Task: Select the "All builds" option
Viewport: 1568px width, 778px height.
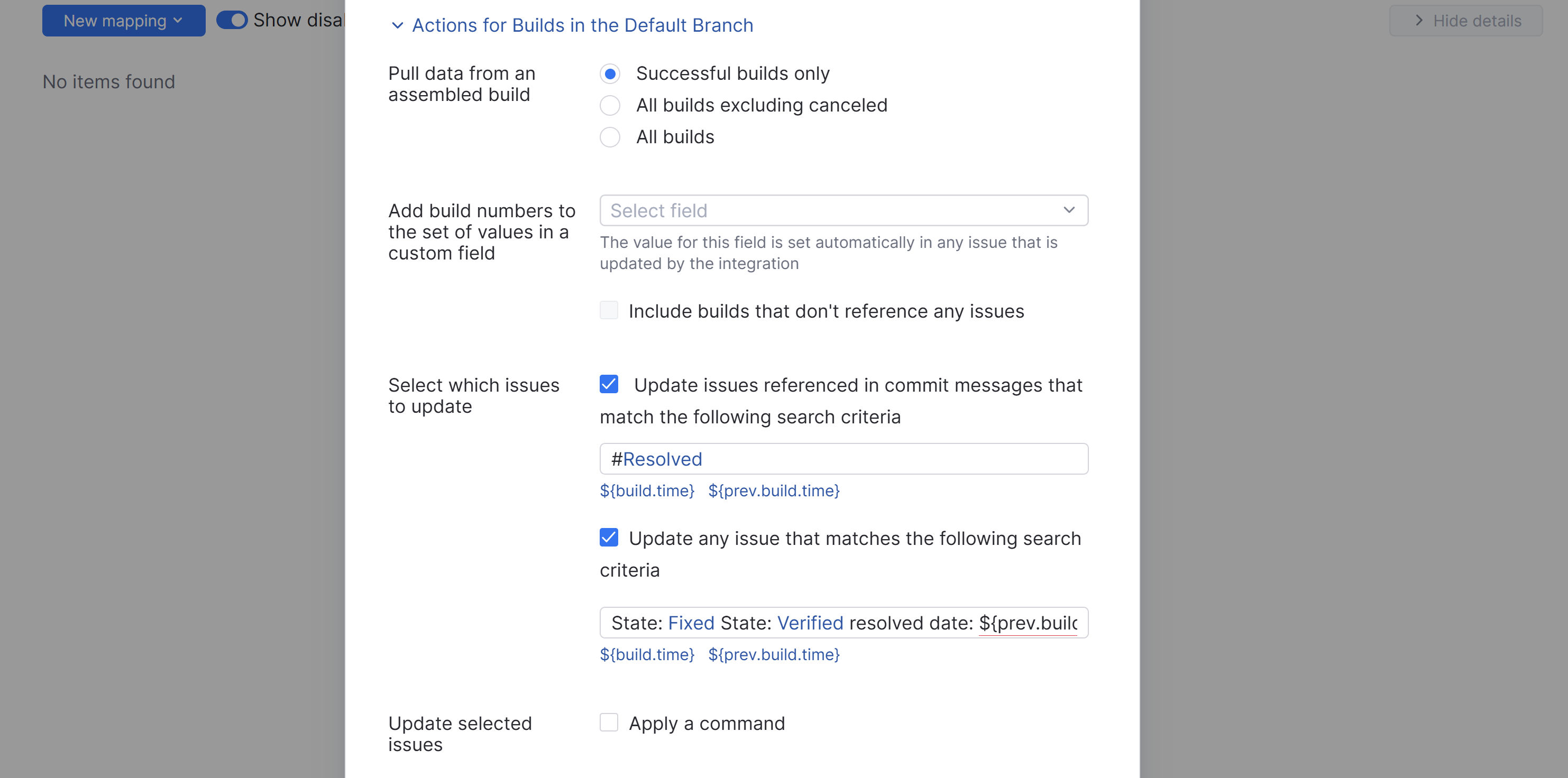Action: point(610,136)
